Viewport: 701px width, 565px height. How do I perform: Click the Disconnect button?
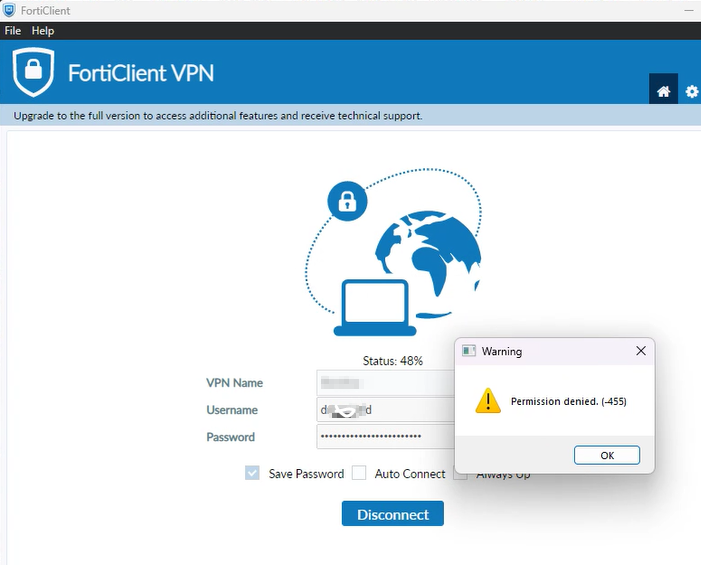click(392, 514)
